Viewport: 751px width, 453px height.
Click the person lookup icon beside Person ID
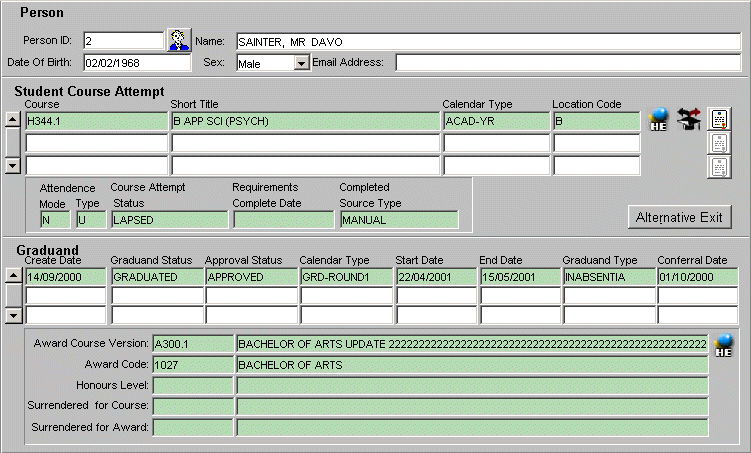click(x=179, y=41)
